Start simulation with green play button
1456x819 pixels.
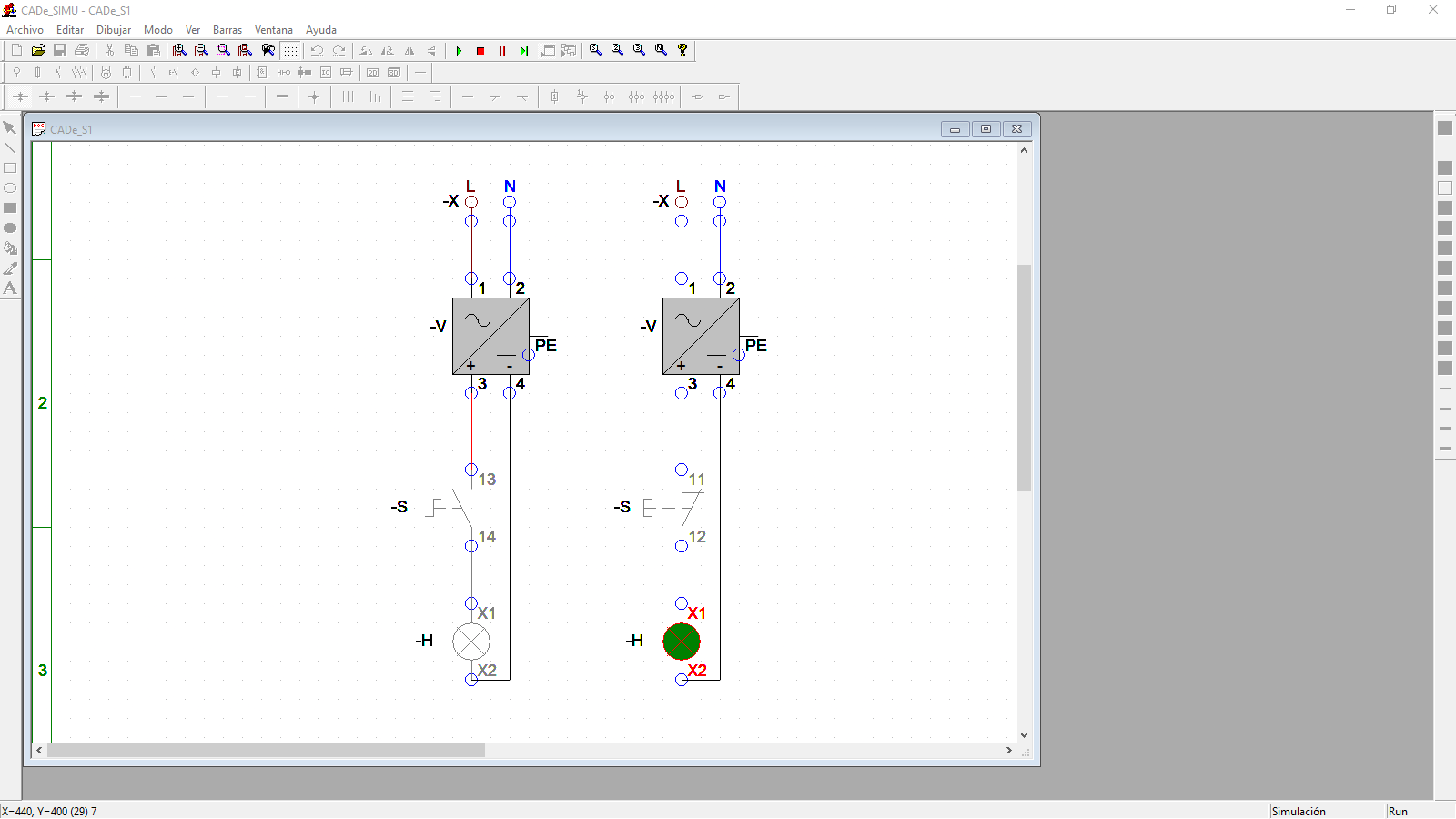tap(459, 51)
